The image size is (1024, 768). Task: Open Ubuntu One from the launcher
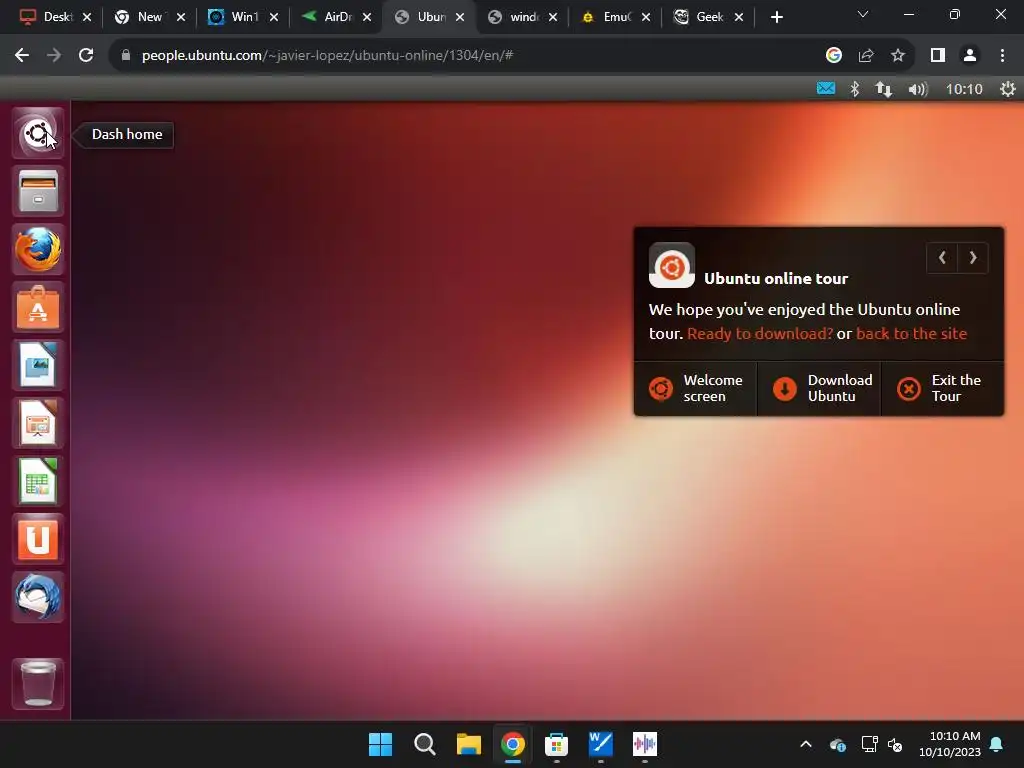38,539
